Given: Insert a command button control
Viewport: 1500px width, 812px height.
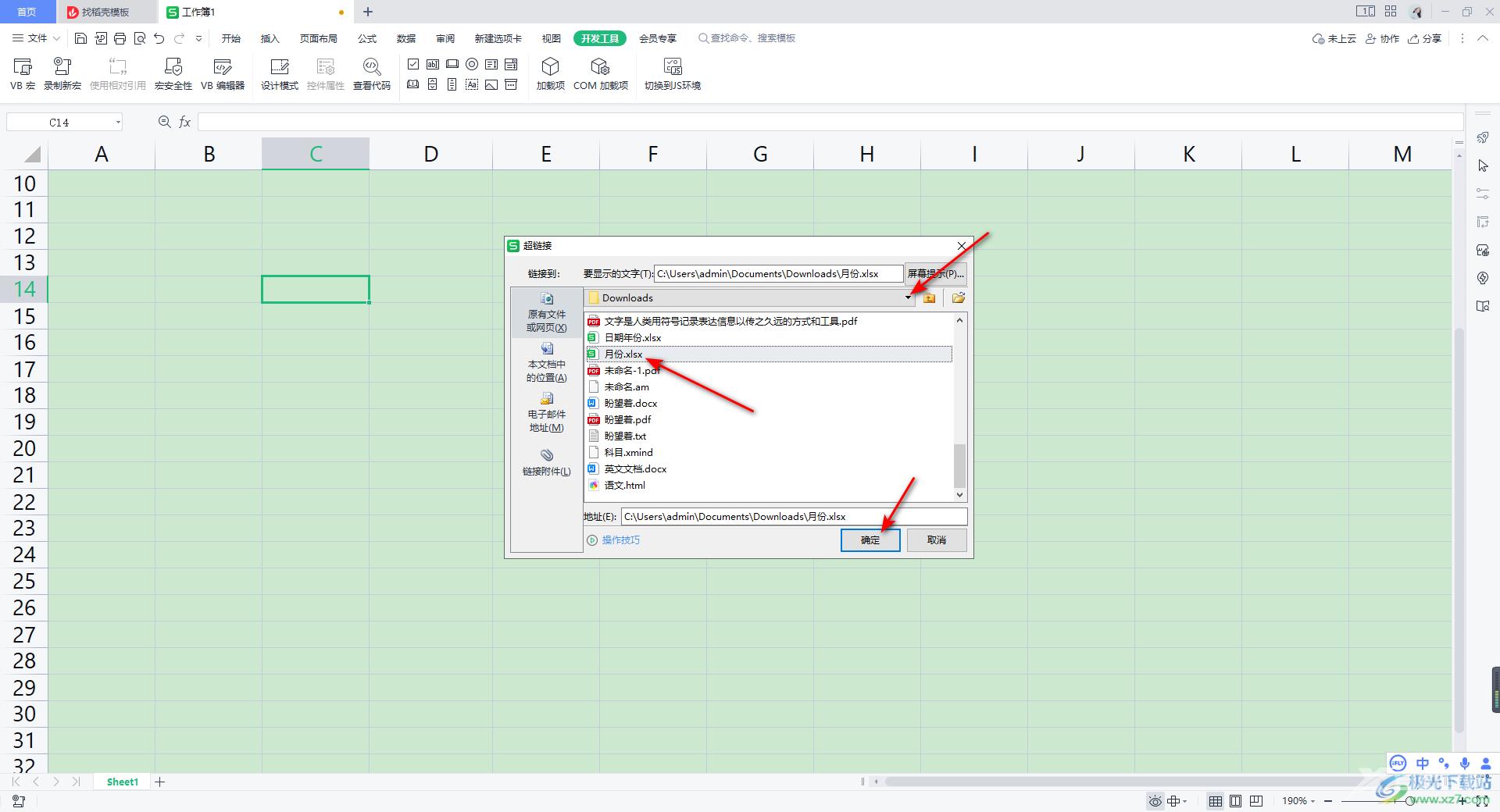Looking at the screenshot, I should coord(452,64).
